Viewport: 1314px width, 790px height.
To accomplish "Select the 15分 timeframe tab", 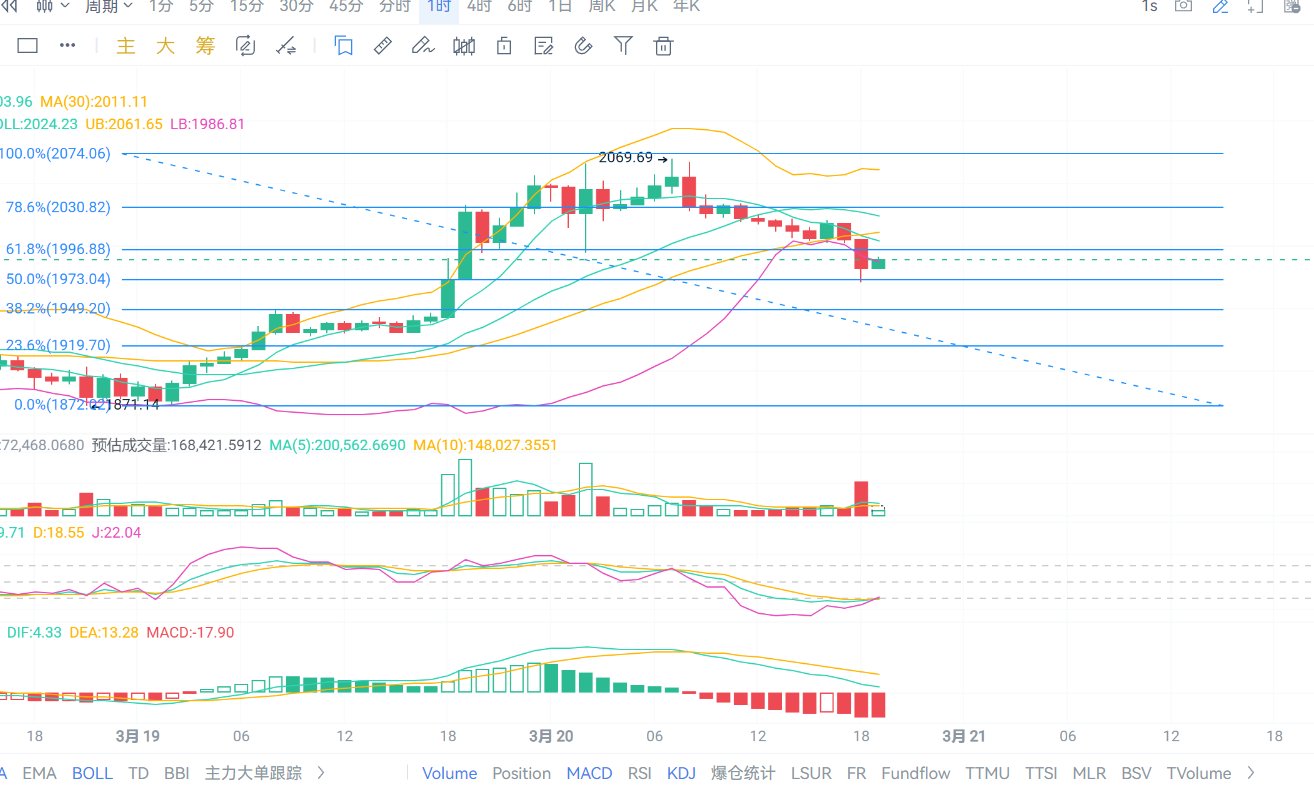I will pos(246,6).
